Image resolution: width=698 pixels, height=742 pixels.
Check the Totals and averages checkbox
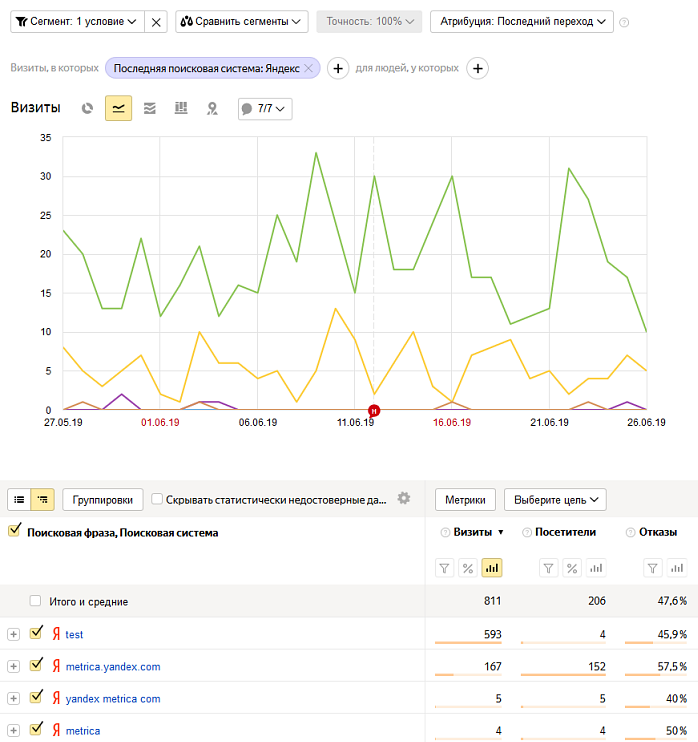35,601
